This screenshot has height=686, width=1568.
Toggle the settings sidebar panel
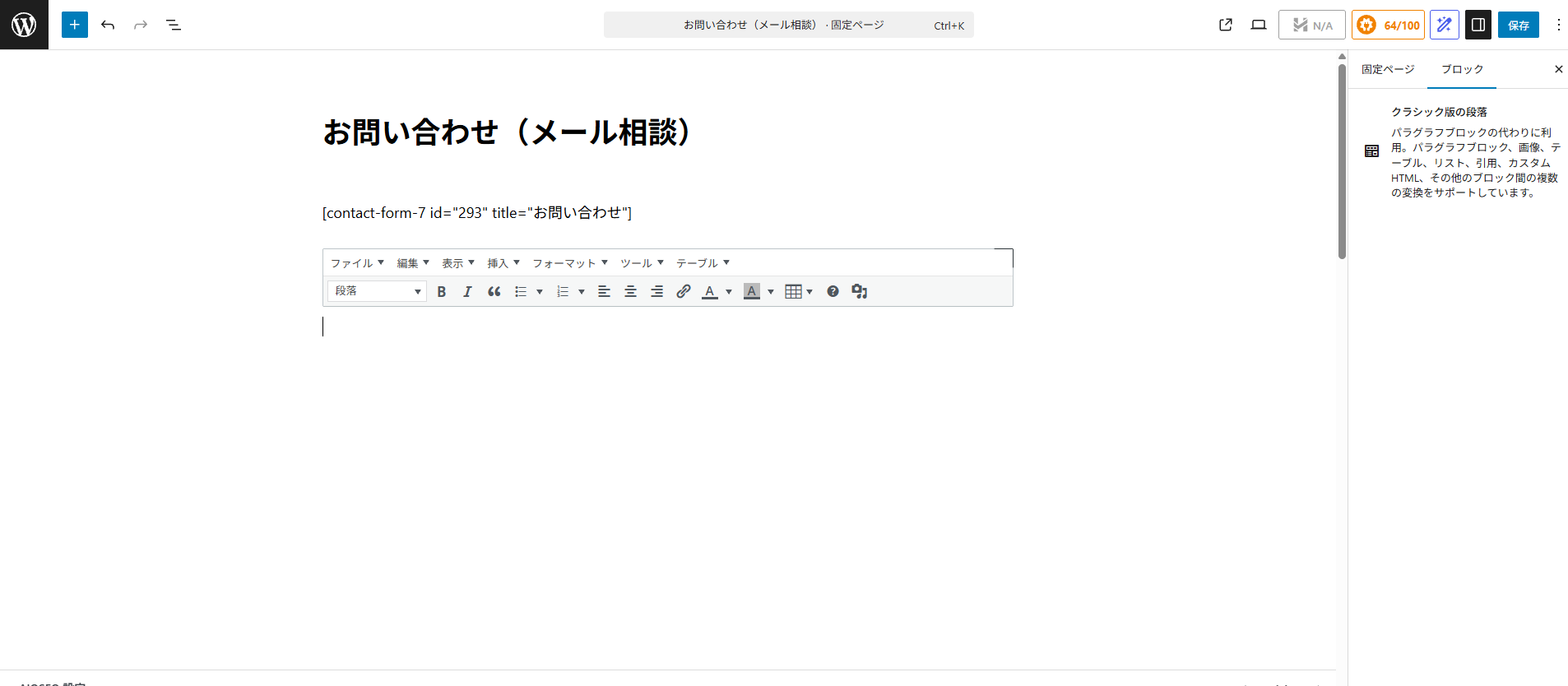[1478, 25]
